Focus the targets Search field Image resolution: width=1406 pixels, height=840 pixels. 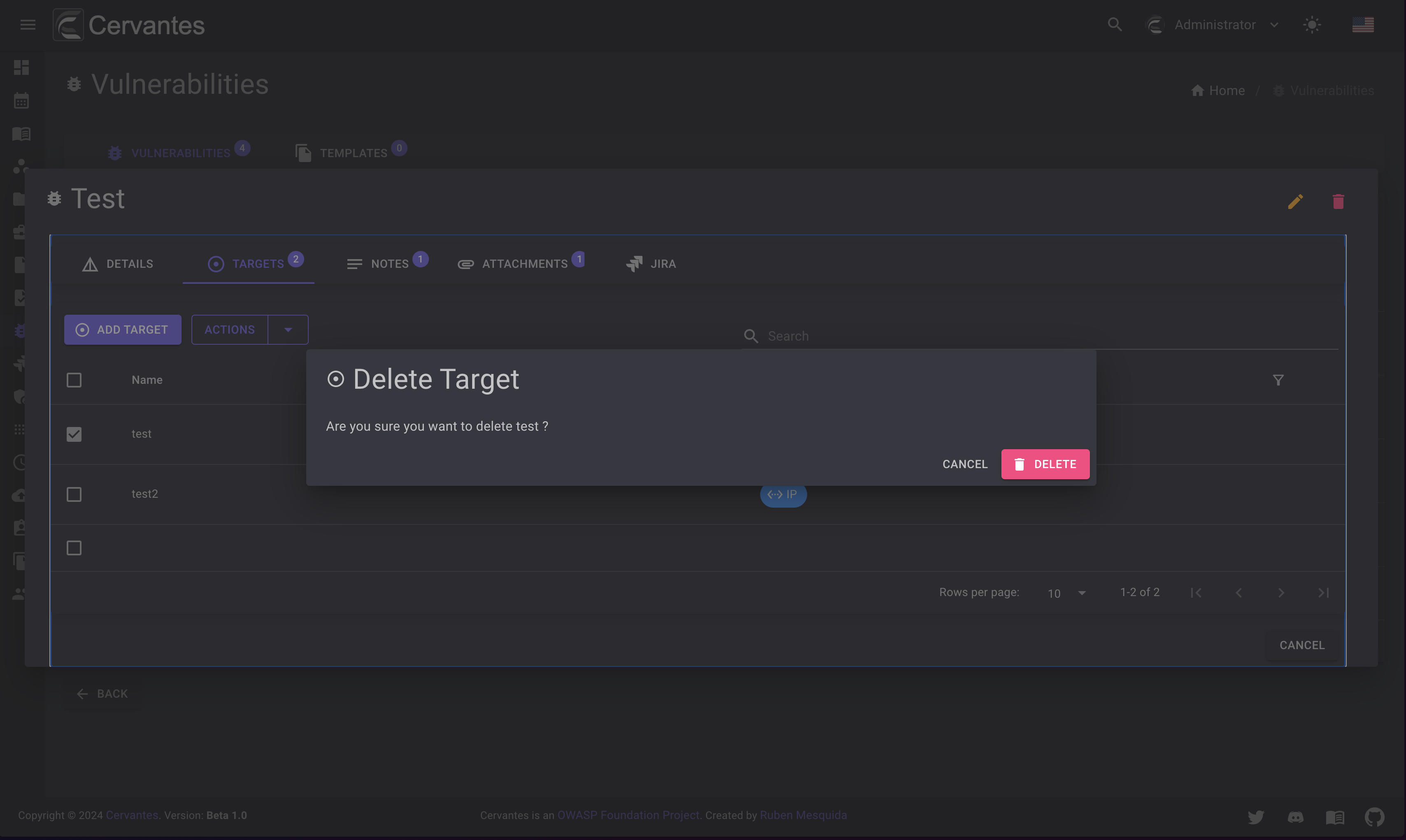coord(1040,336)
